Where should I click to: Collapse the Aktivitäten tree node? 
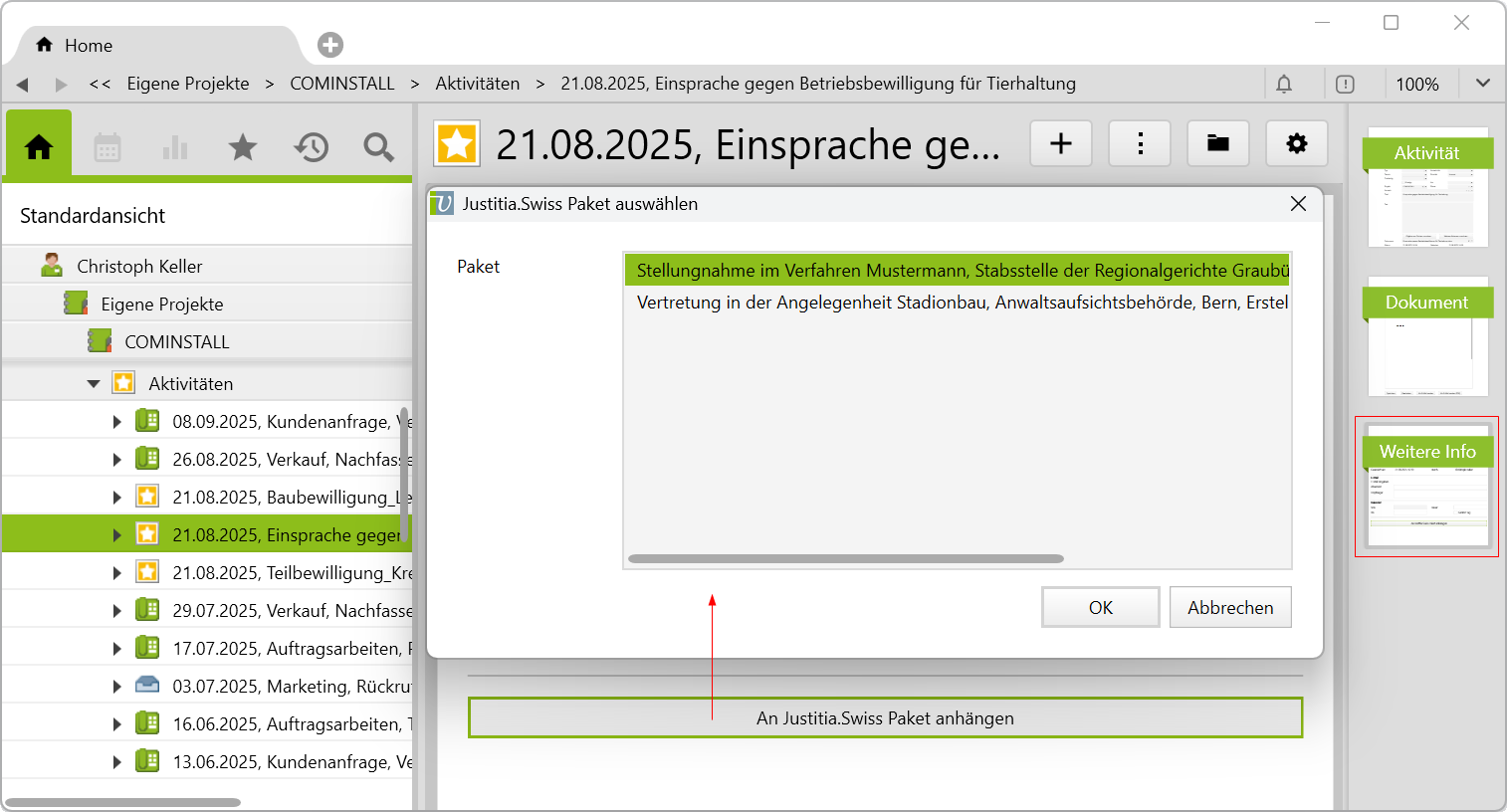94,383
